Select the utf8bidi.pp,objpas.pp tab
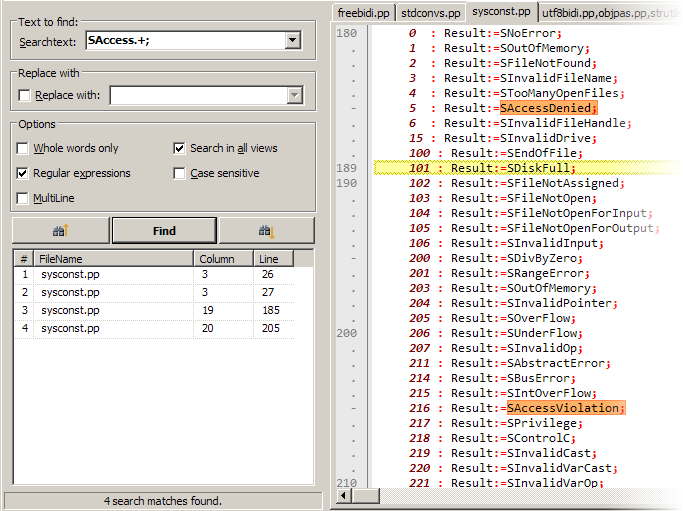The image size is (683, 511). click(607, 13)
